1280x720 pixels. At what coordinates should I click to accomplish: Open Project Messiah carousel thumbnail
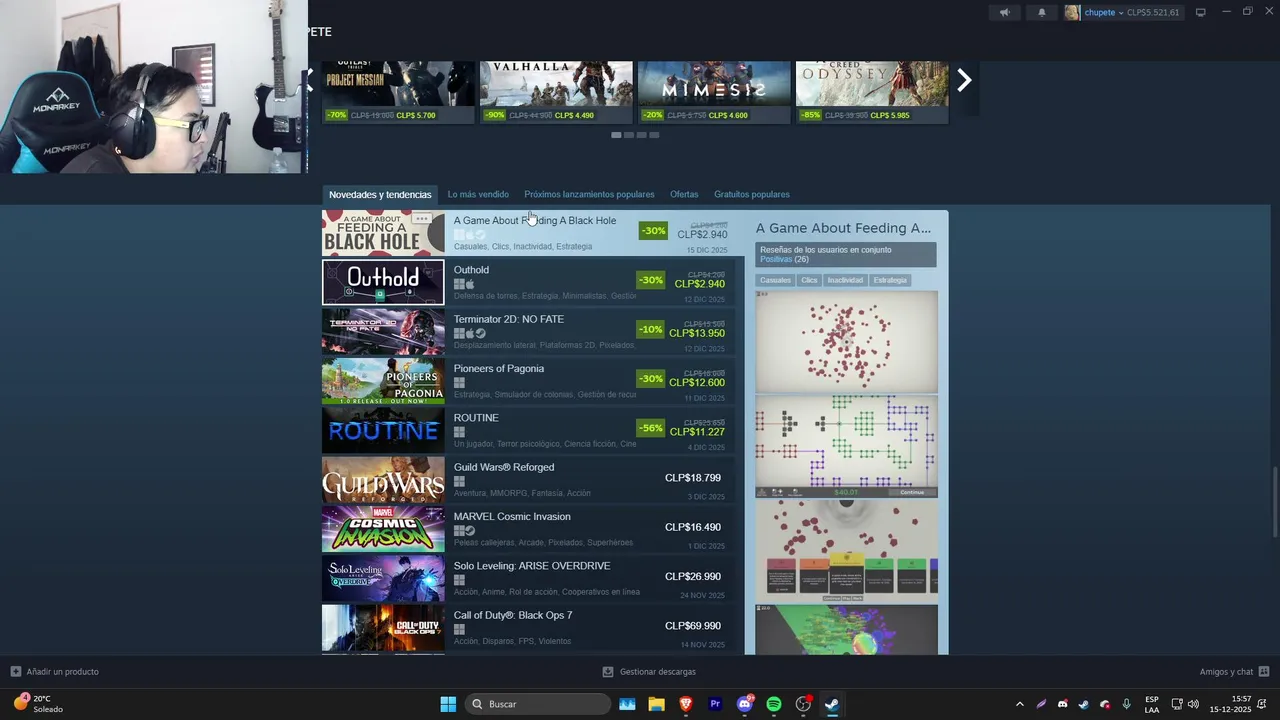pos(398,92)
